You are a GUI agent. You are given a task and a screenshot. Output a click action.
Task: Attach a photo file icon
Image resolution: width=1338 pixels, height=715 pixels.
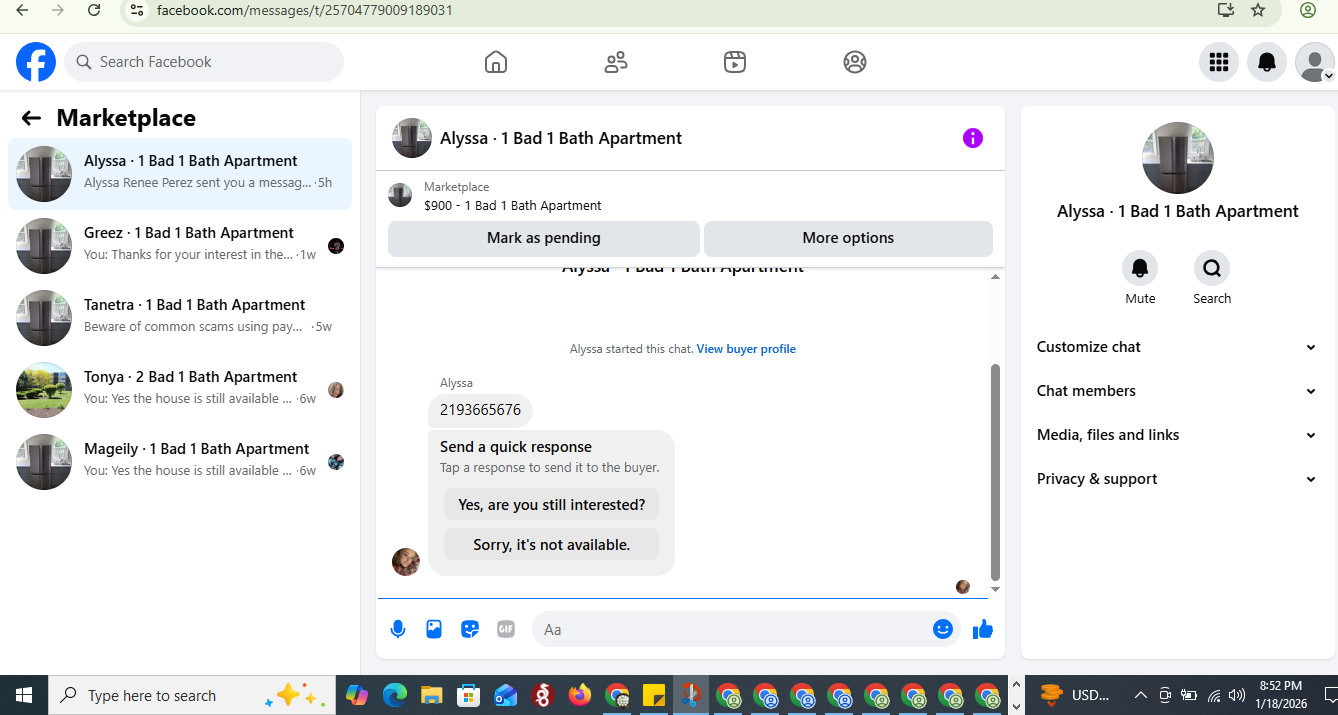(434, 629)
